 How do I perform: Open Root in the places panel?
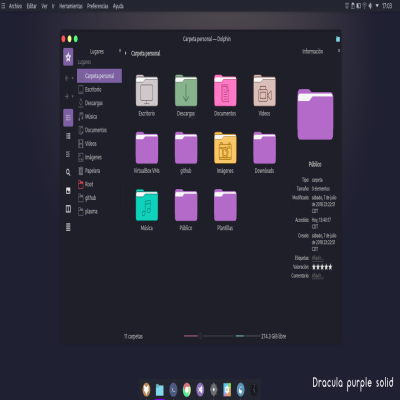99,184
